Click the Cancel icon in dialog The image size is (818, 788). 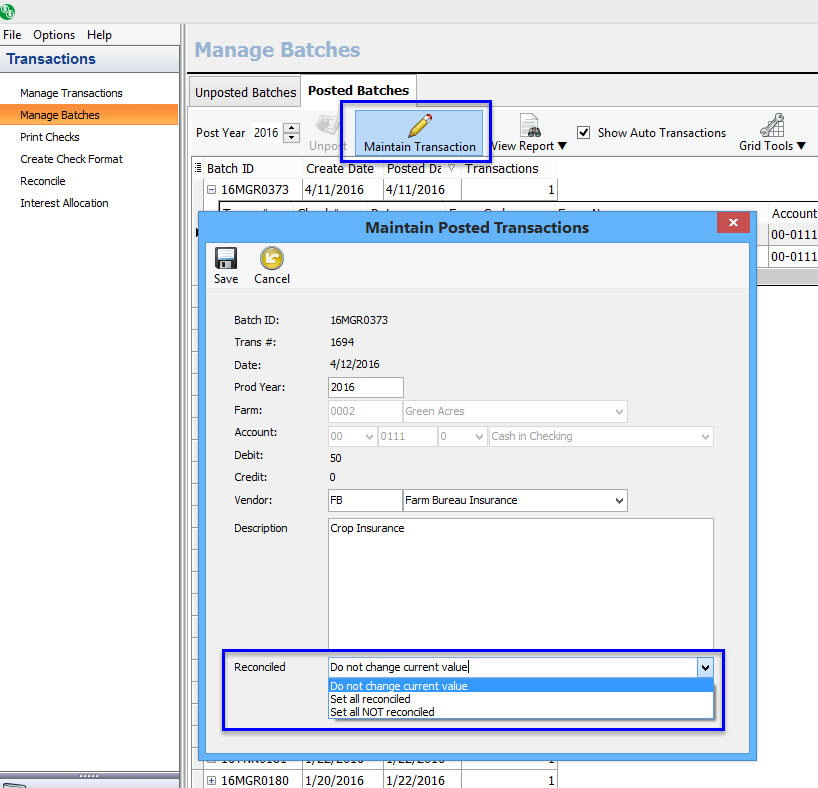coord(271,258)
